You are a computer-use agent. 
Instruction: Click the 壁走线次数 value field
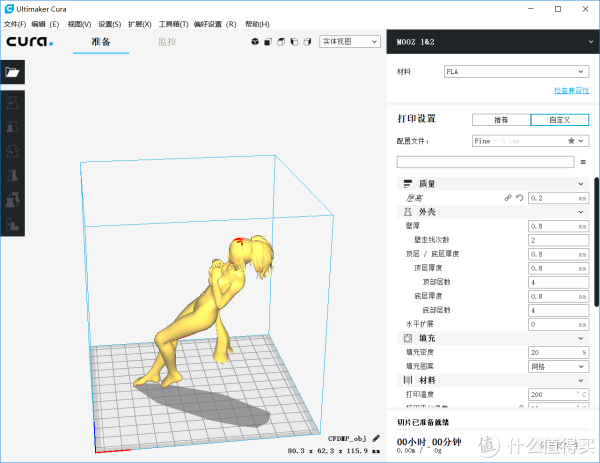pyautogui.click(x=558, y=240)
